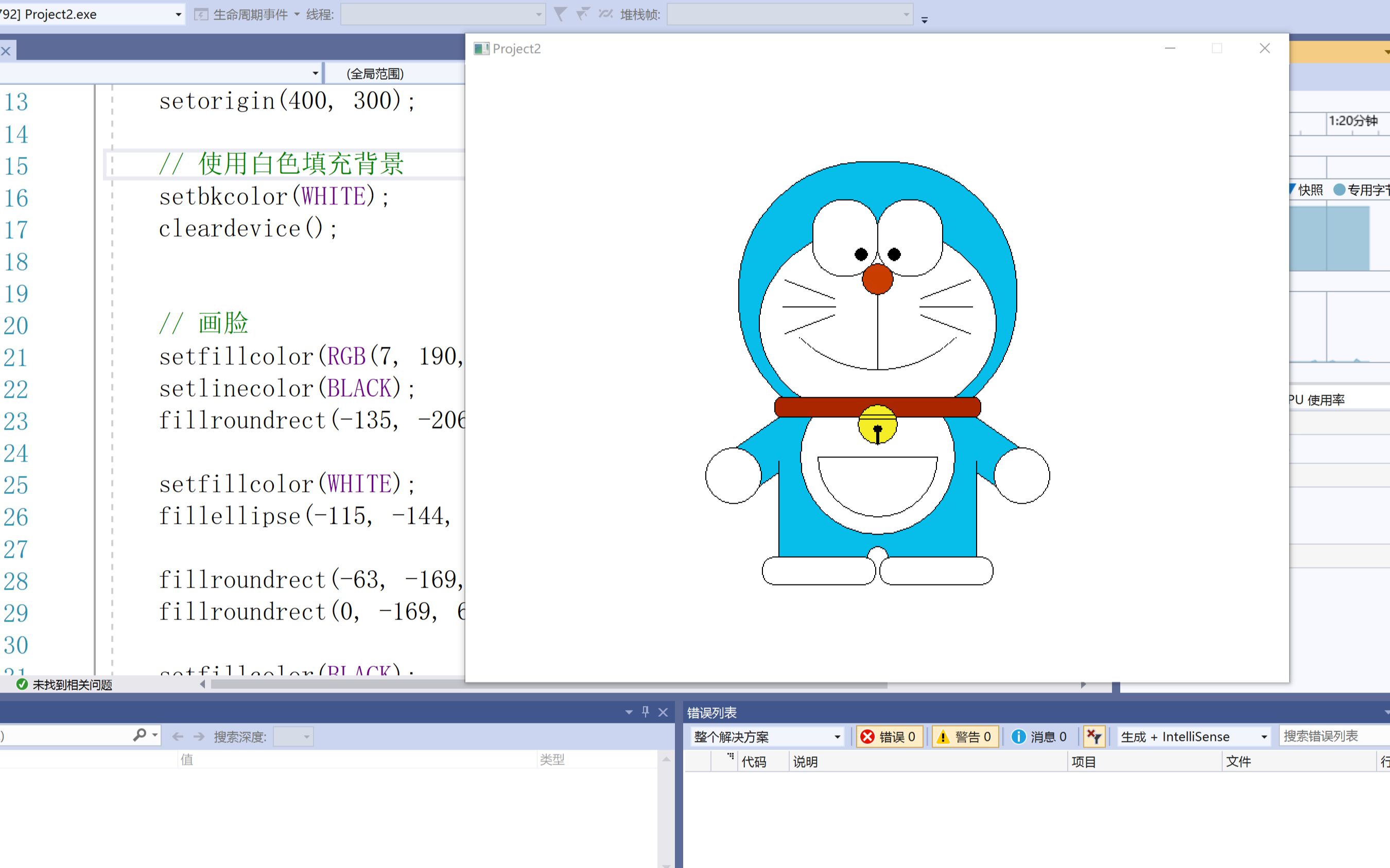This screenshot has height=868, width=1390.
Task: Open the 线程 thread combo box
Action: tap(442, 14)
